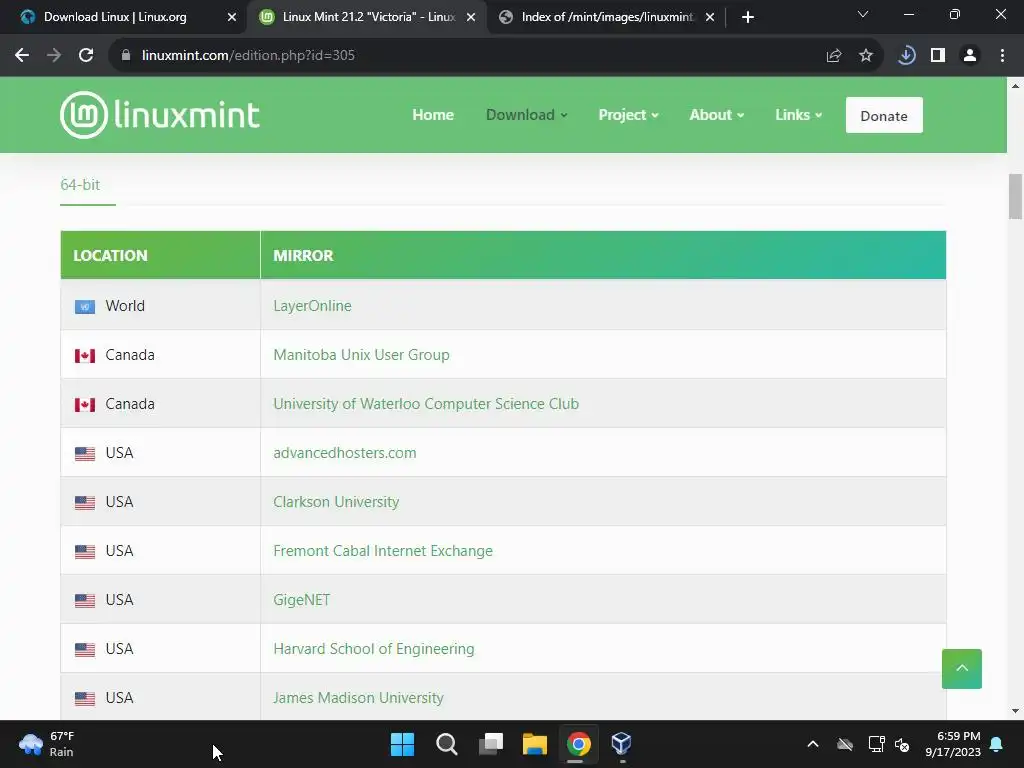Click the scroll-to-top green button

(961, 669)
